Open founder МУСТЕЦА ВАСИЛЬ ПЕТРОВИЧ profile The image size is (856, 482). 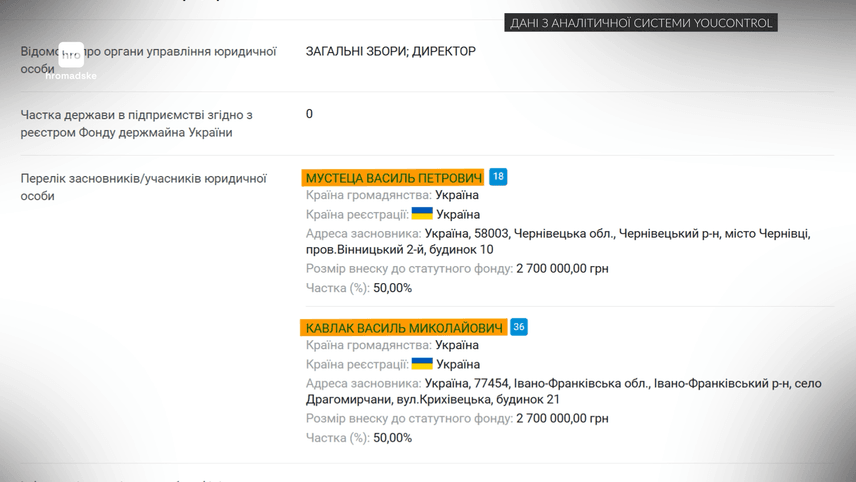393,178
